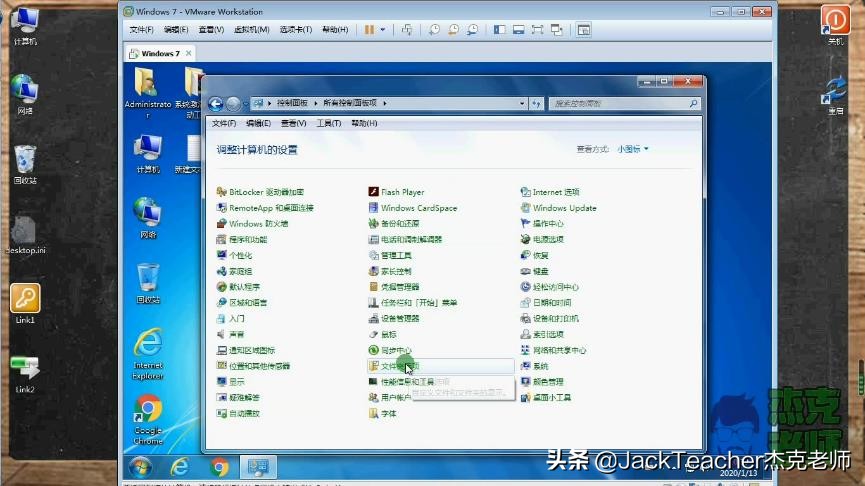The height and width of the screenshot is (486, 865).
Task: Open 任务栏和「开始」菜单 item
Action: [413, 302]
